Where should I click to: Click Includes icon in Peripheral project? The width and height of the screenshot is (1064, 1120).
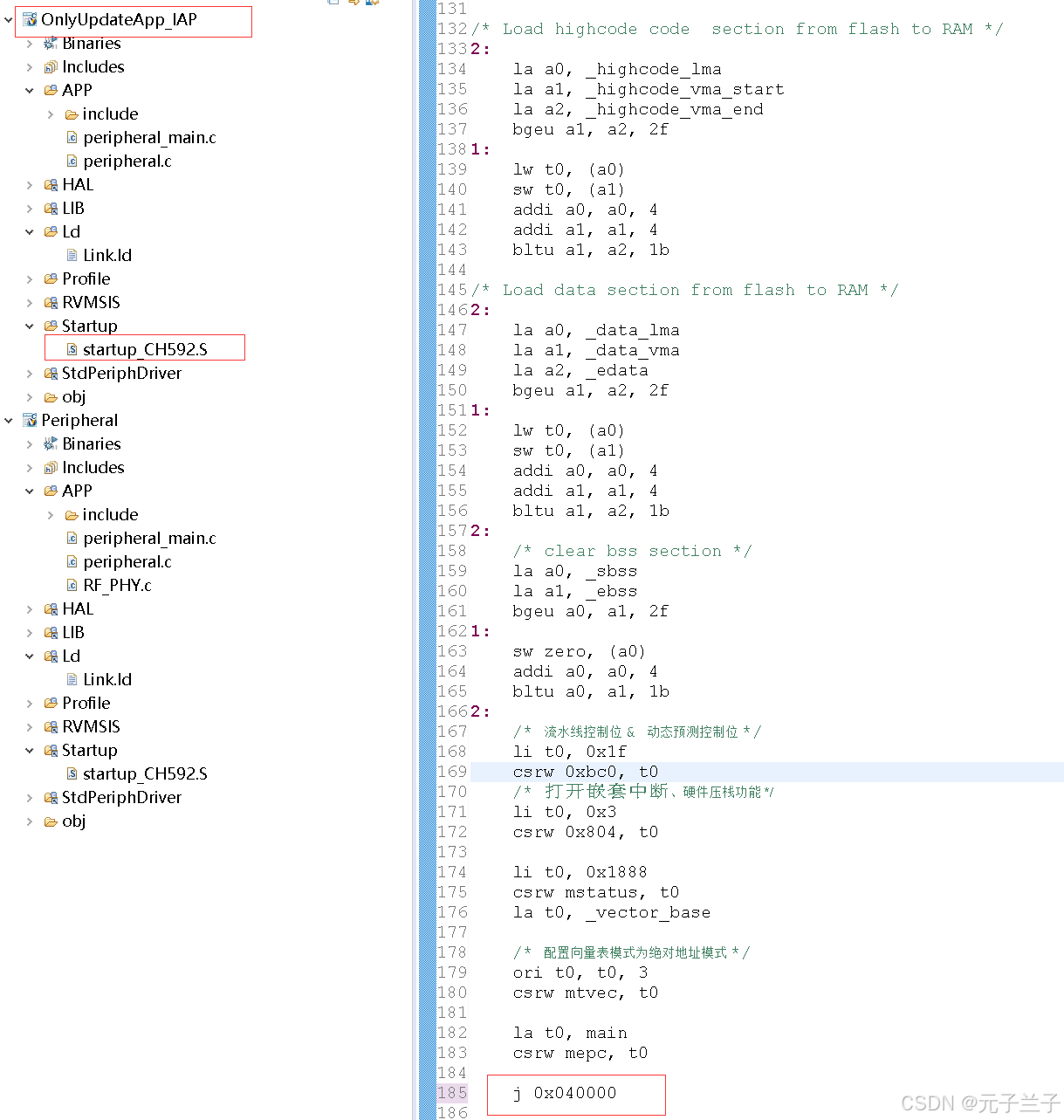[x=51, y=467]
